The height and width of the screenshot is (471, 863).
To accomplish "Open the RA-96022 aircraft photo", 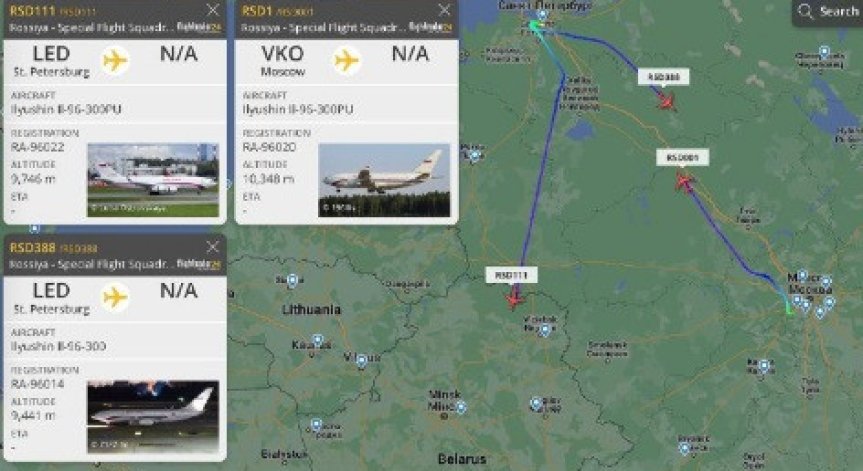I will click(153, 180).
